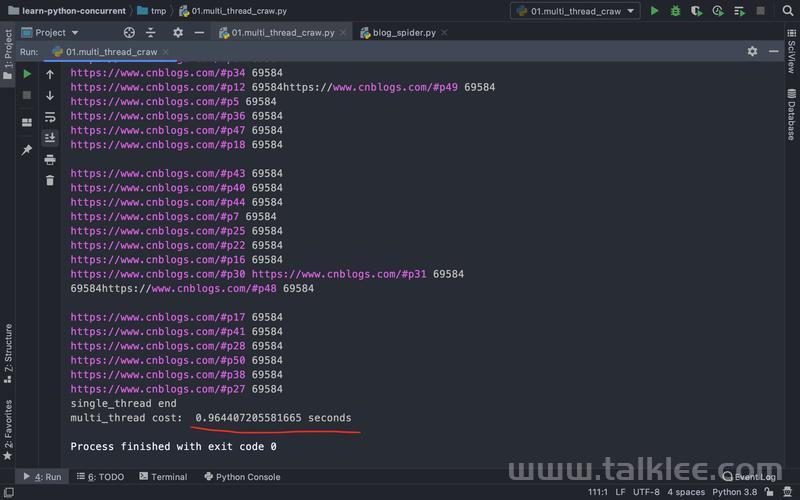Open the cnblogs #p17 link

click(x=158, y=317)
